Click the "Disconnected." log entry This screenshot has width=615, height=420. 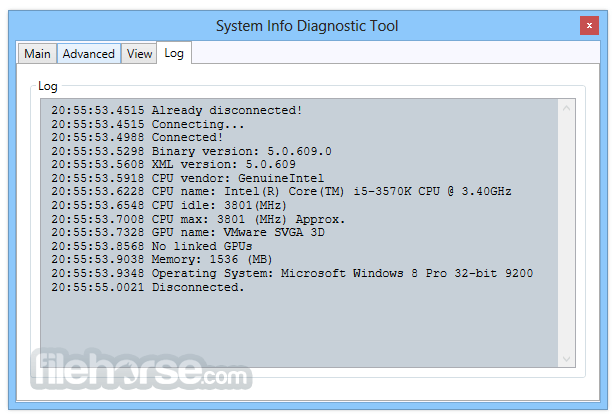coord(147,287)
